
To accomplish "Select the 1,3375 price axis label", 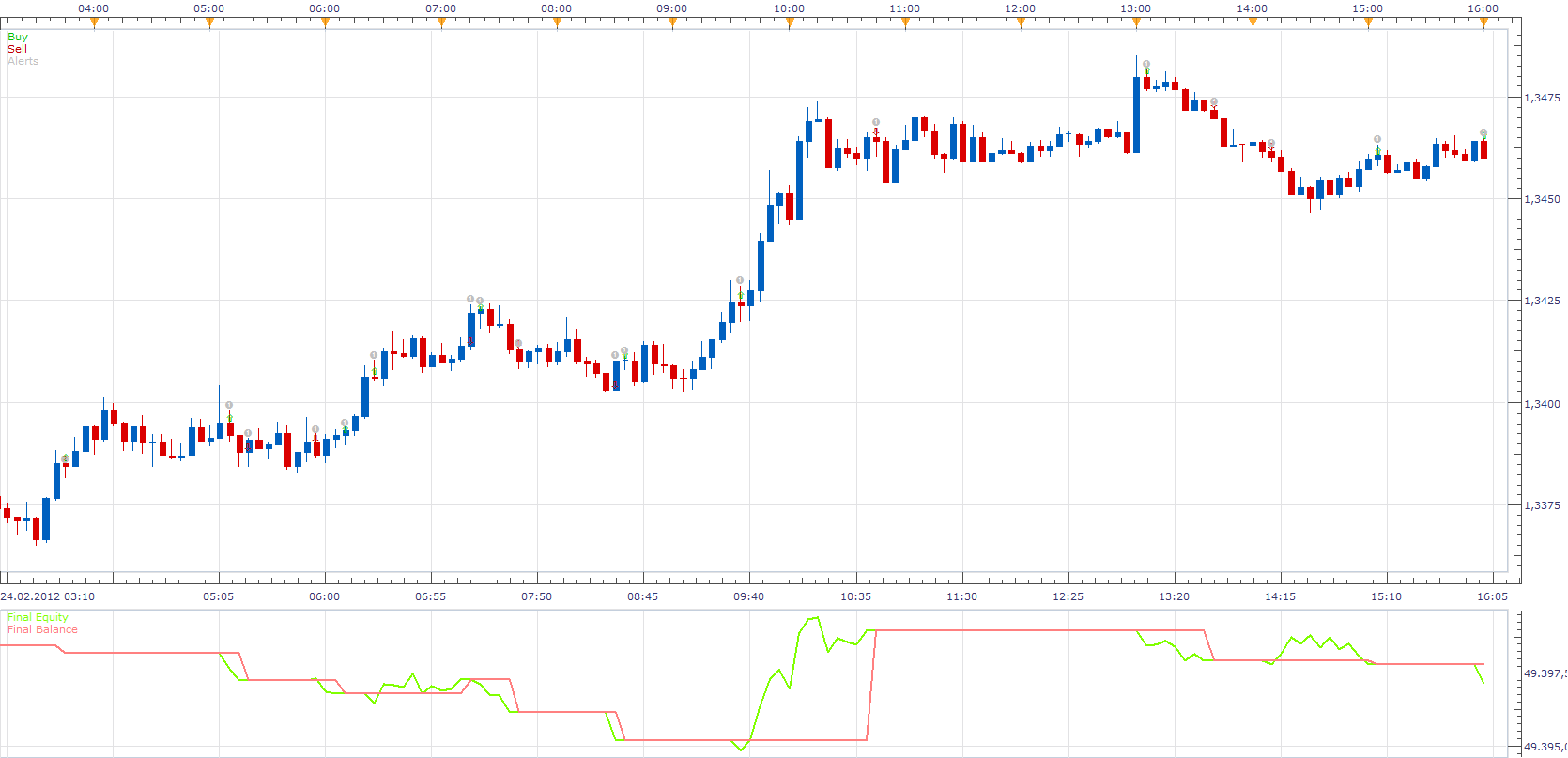I will click(1542, 505).
